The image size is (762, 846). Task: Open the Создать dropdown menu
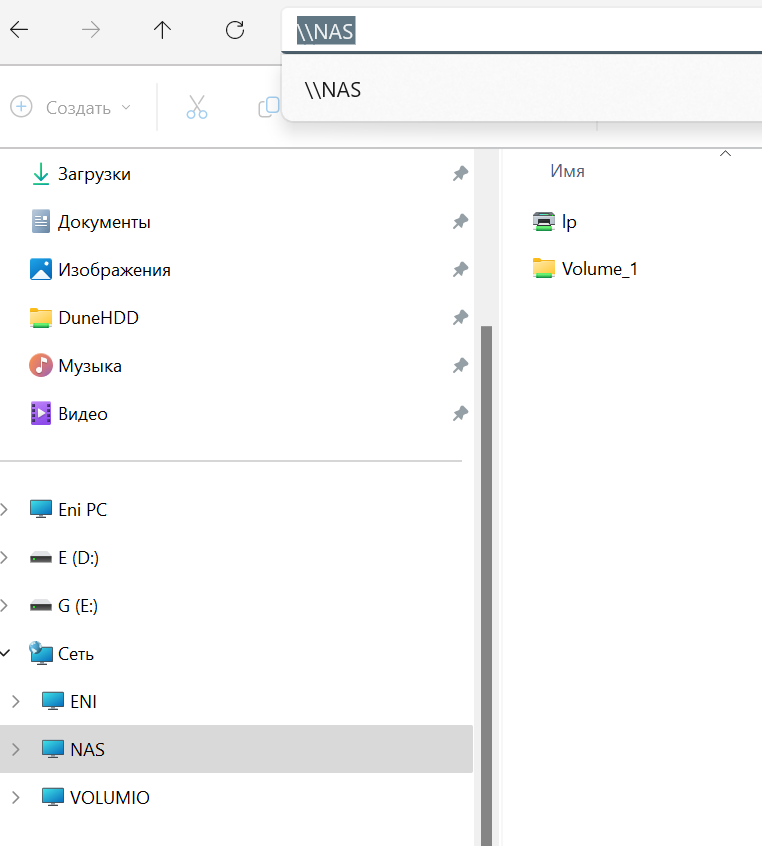coord(71,107)
